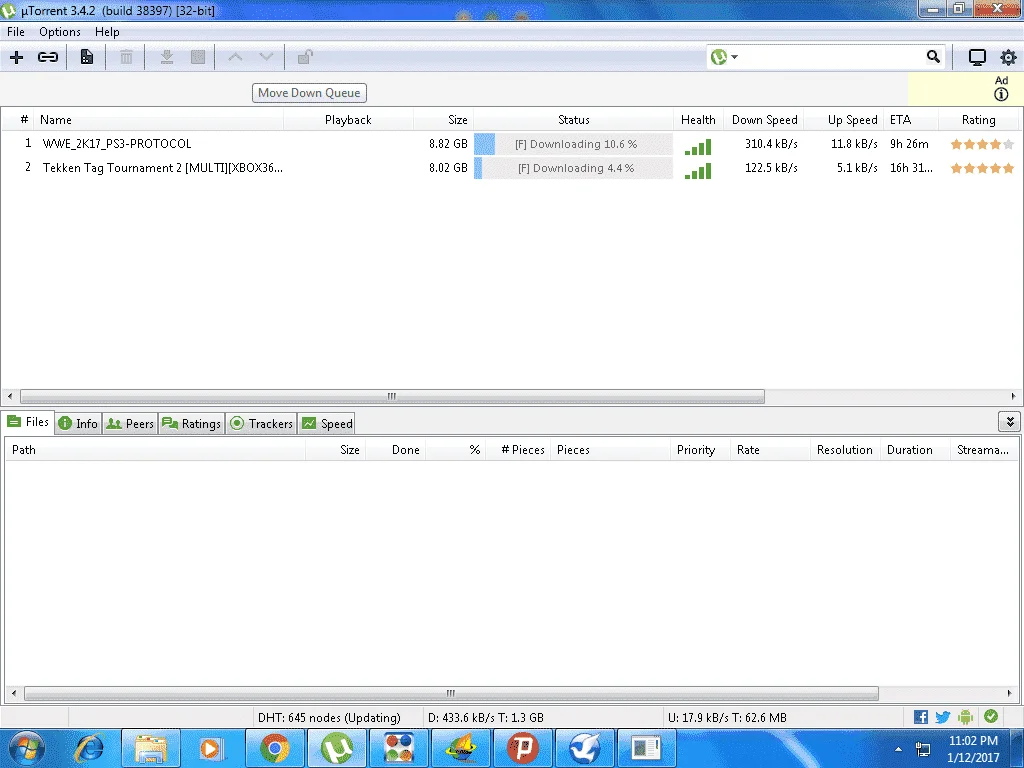Viewport: 1024px width, 768px height.
Task: Click the Facebook icon in status bar
Action: pos(921,717)
